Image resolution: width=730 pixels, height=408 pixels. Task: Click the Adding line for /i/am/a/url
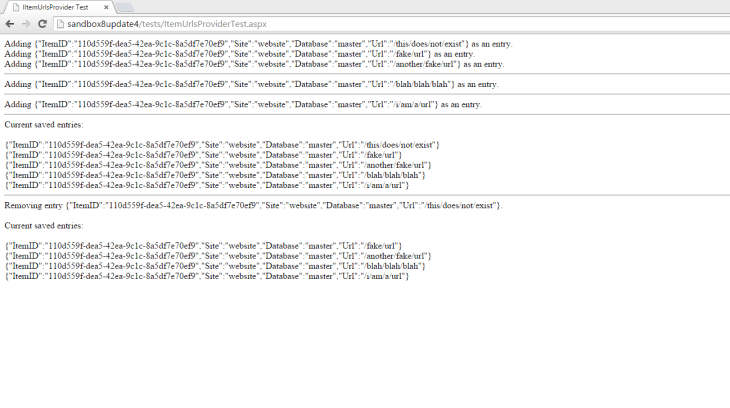243,104
